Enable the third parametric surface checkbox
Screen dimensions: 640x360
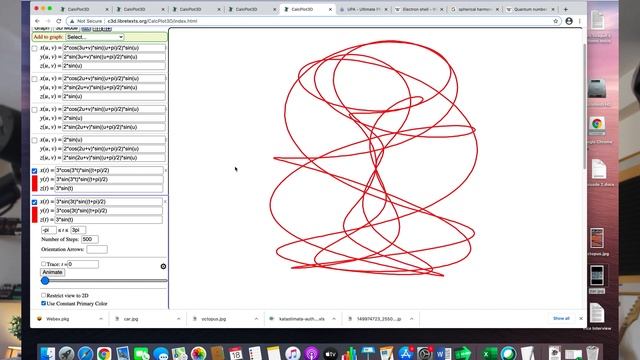click(x=35, y=109)
